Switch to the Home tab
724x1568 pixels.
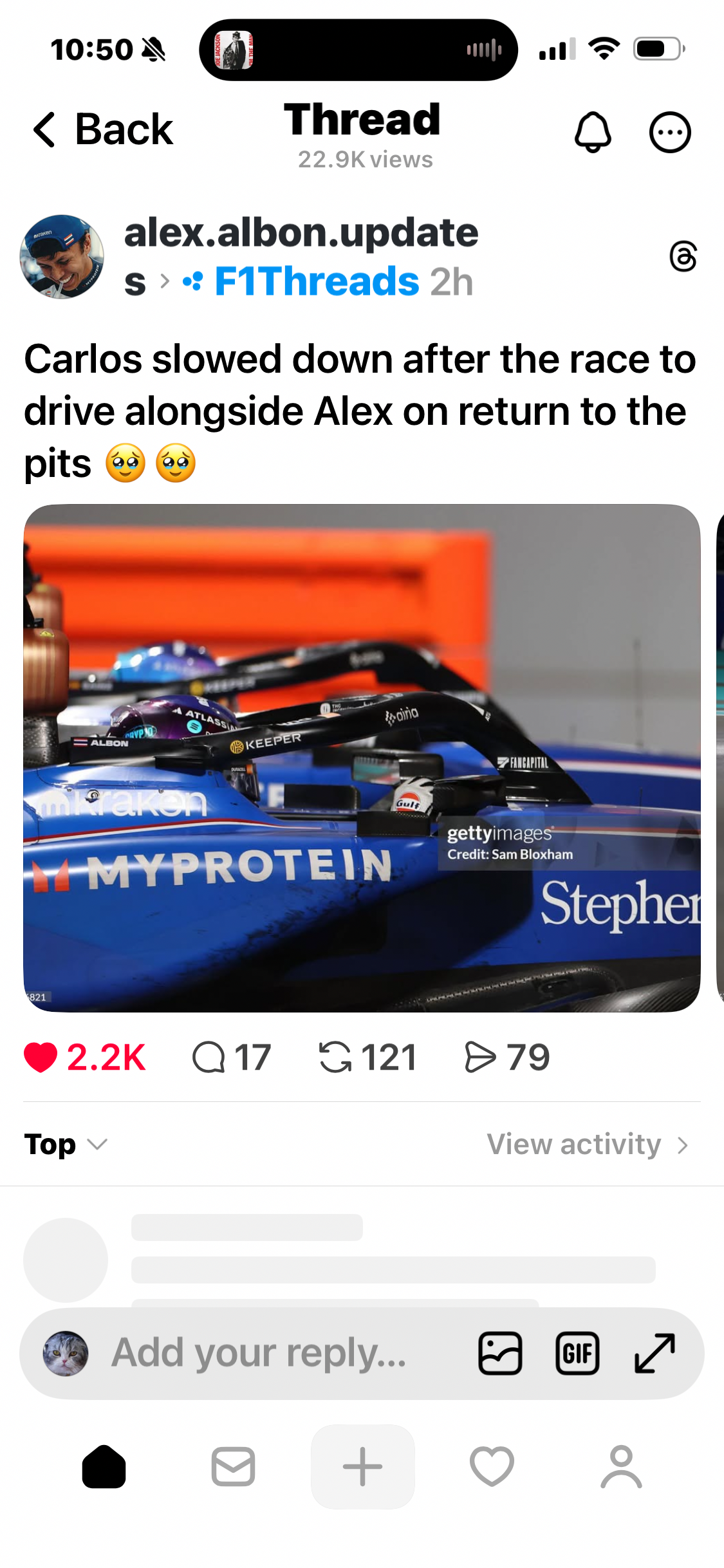(104, 1466)
